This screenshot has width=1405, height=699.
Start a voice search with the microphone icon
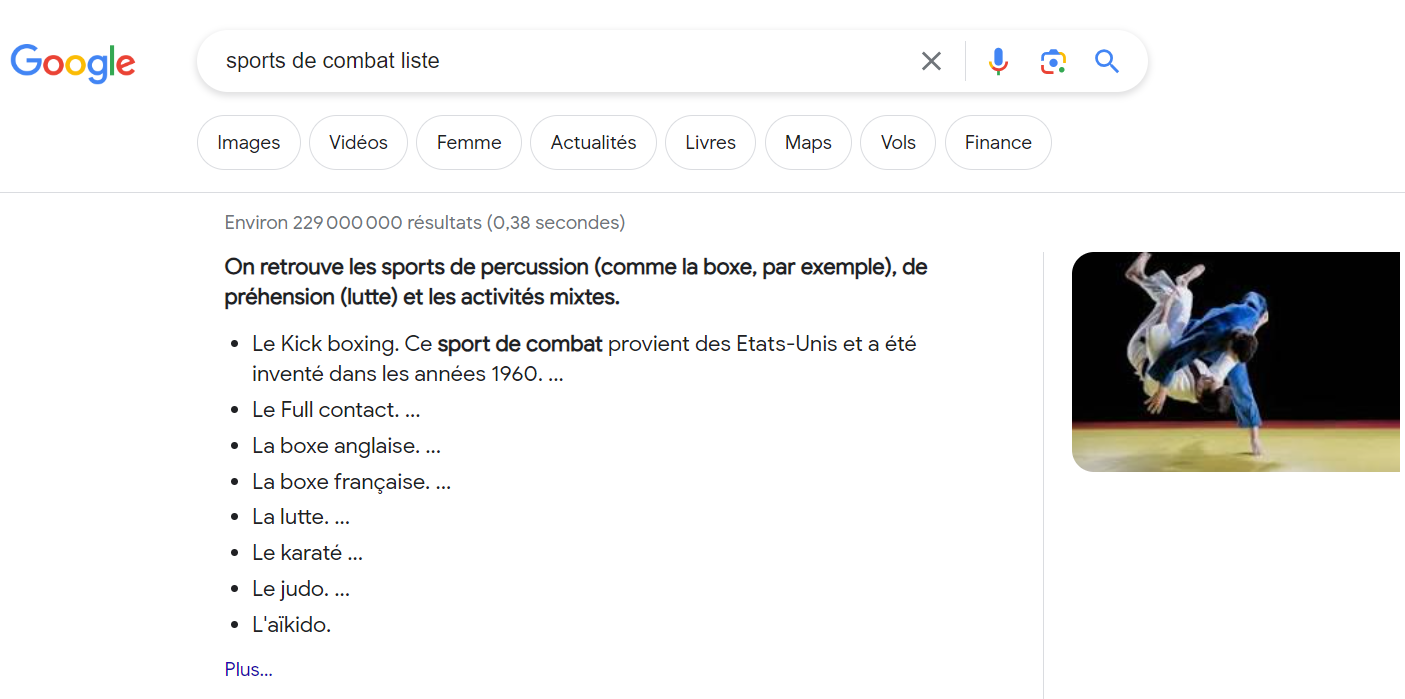point(997,61)
